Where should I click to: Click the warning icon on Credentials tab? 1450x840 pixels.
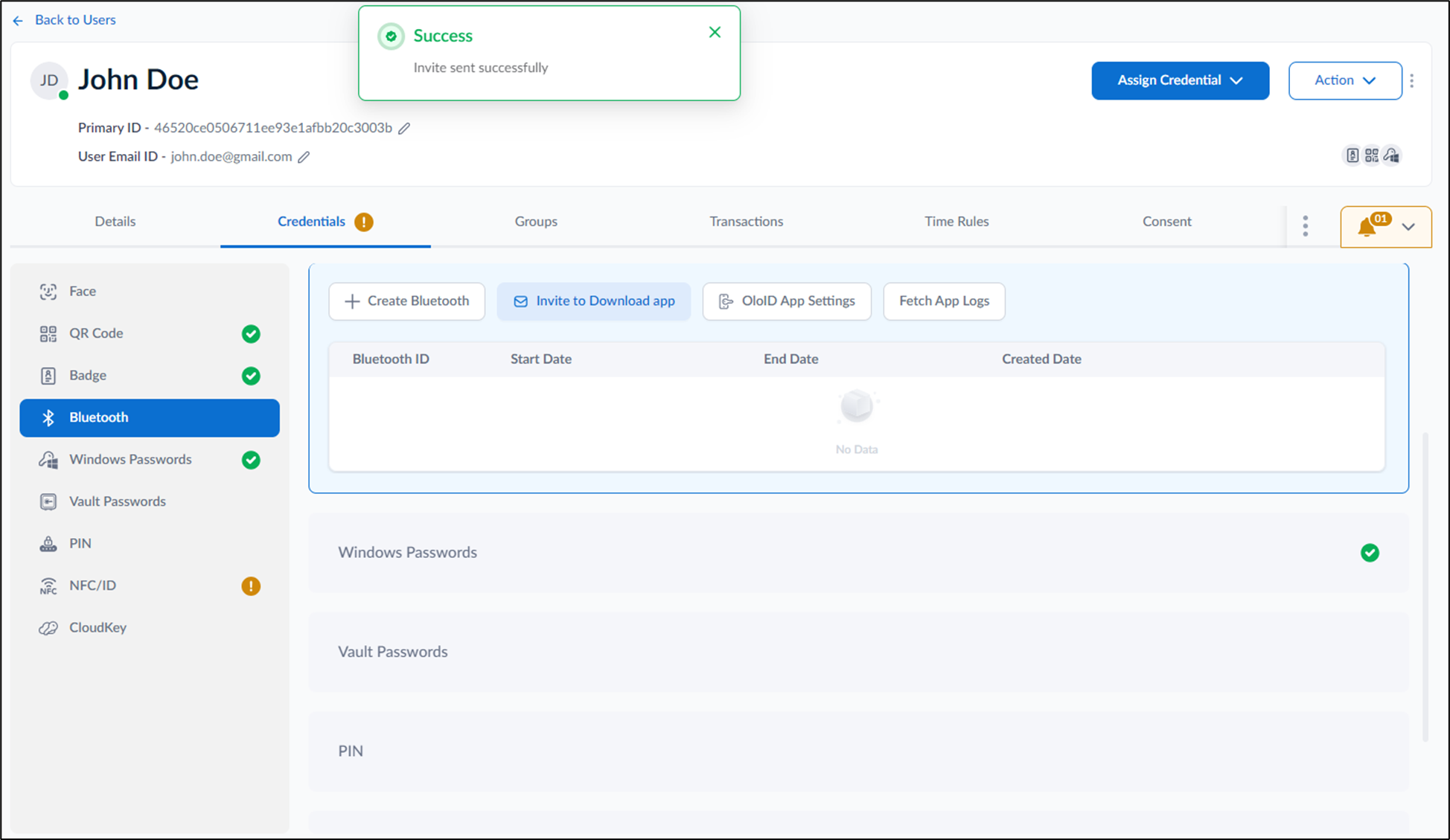click(364, 222)
